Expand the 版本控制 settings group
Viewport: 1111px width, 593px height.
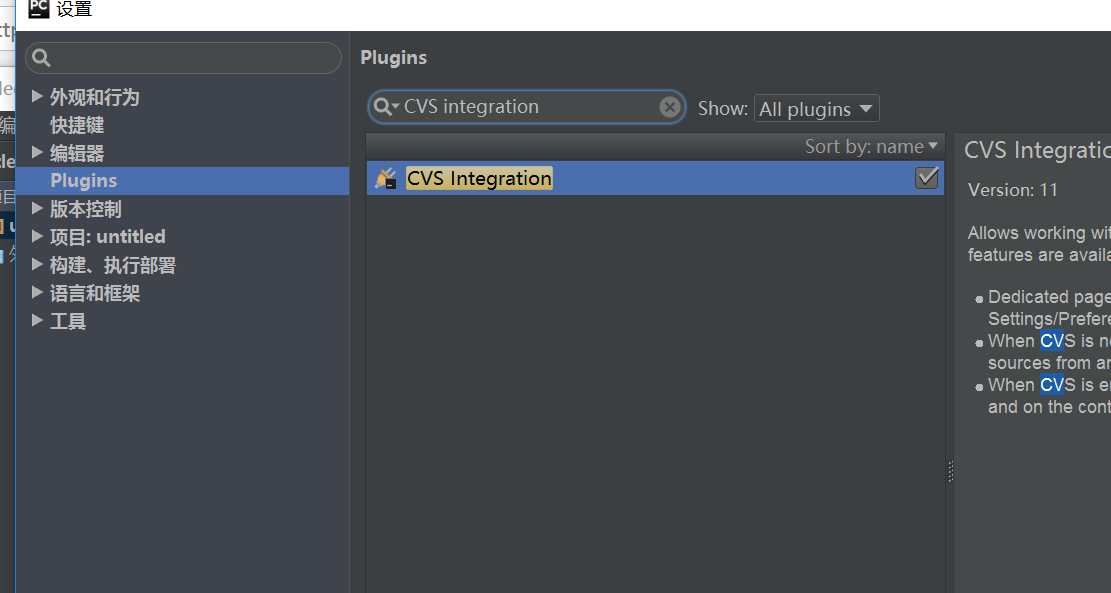[x=37, y=209]
